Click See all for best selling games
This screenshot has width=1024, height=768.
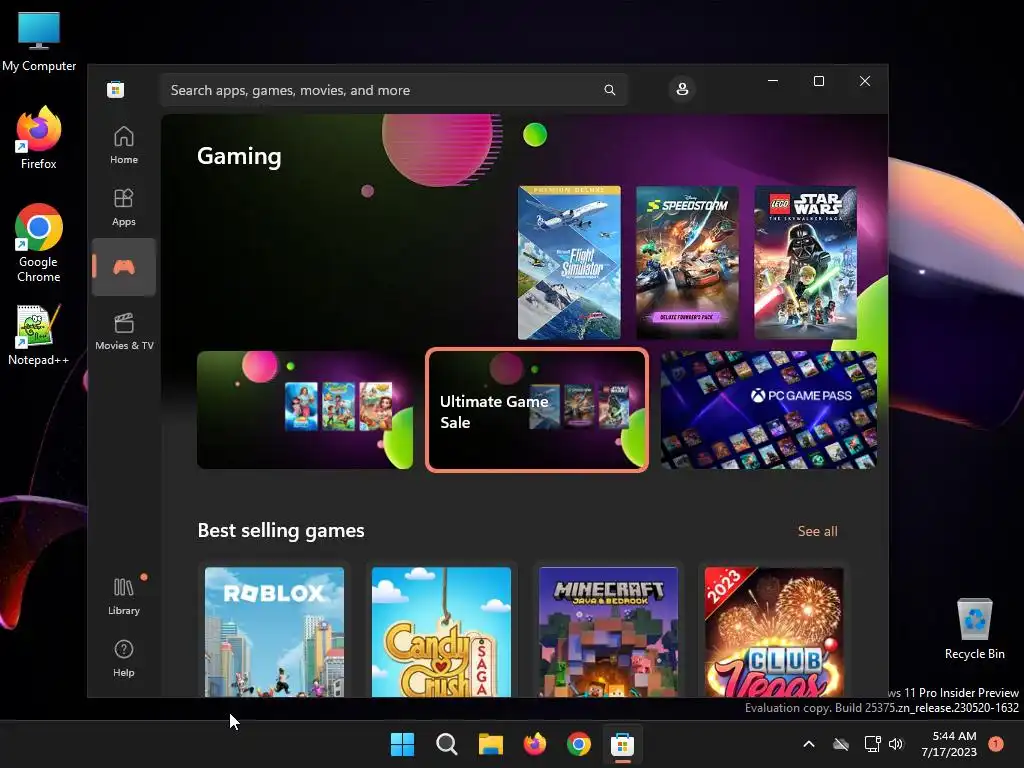coord(817,531)
